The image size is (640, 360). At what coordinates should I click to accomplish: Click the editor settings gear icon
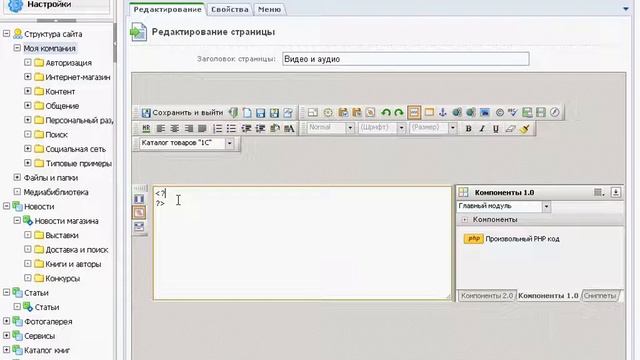tap(328, 112)
